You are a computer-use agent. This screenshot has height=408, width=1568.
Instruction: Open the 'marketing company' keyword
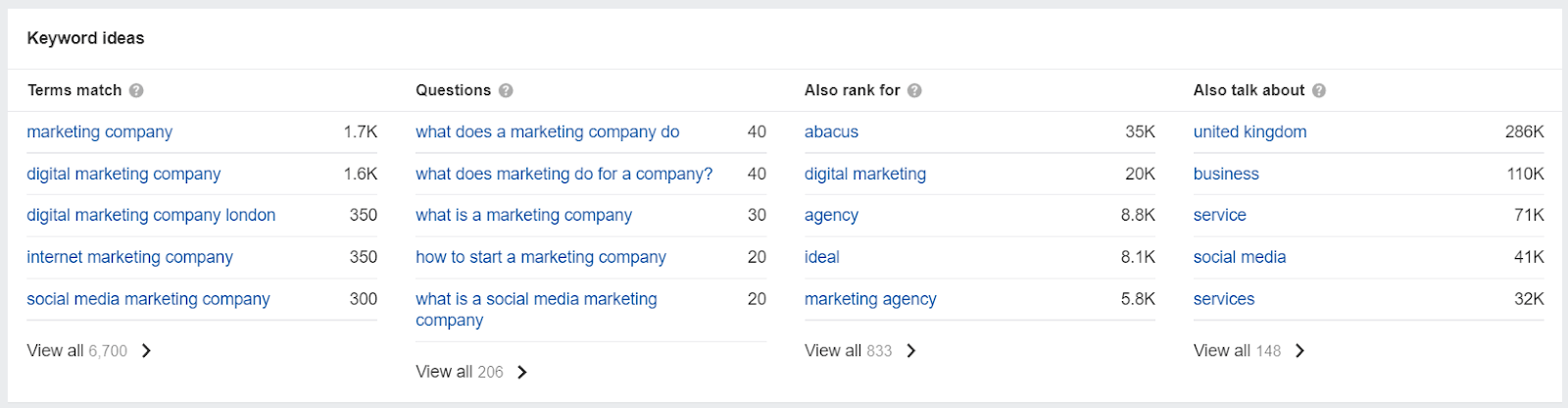(100, 131)
